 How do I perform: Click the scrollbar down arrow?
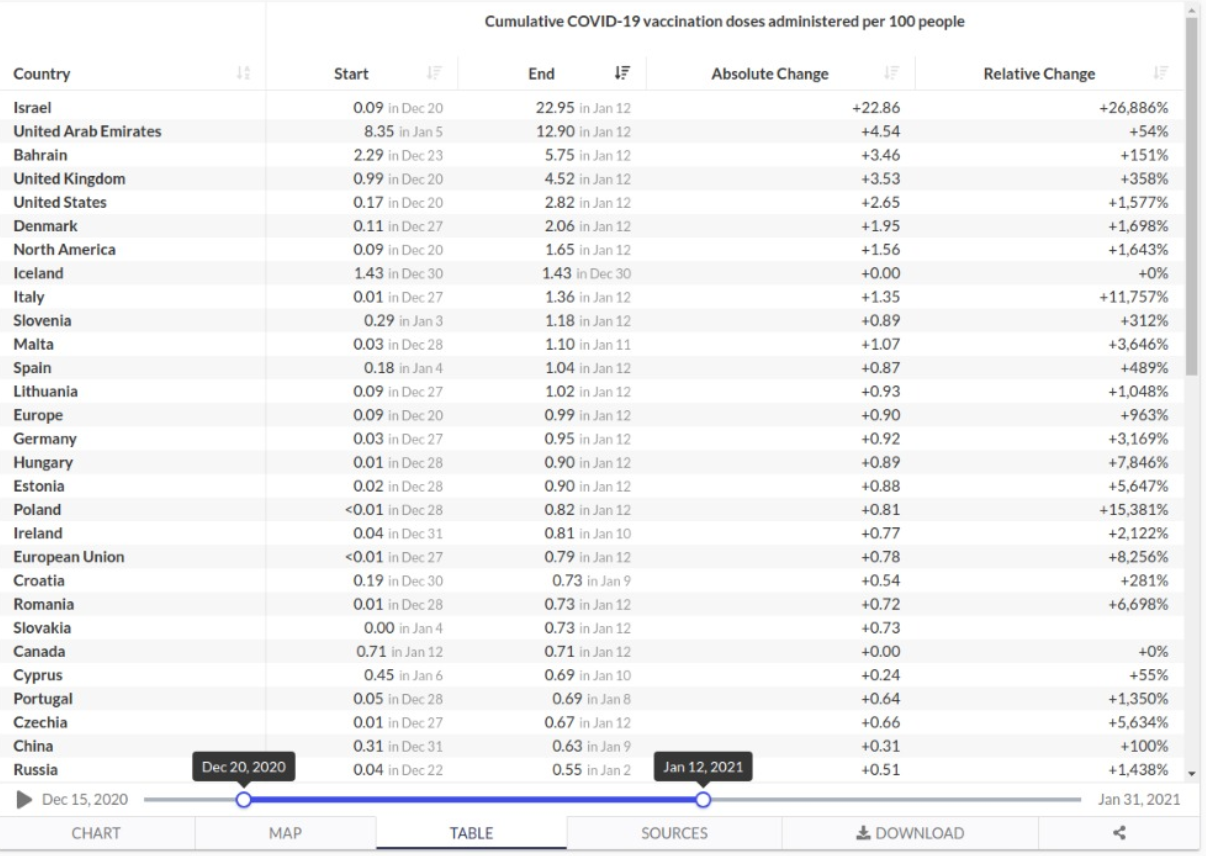pos(1190,773)
